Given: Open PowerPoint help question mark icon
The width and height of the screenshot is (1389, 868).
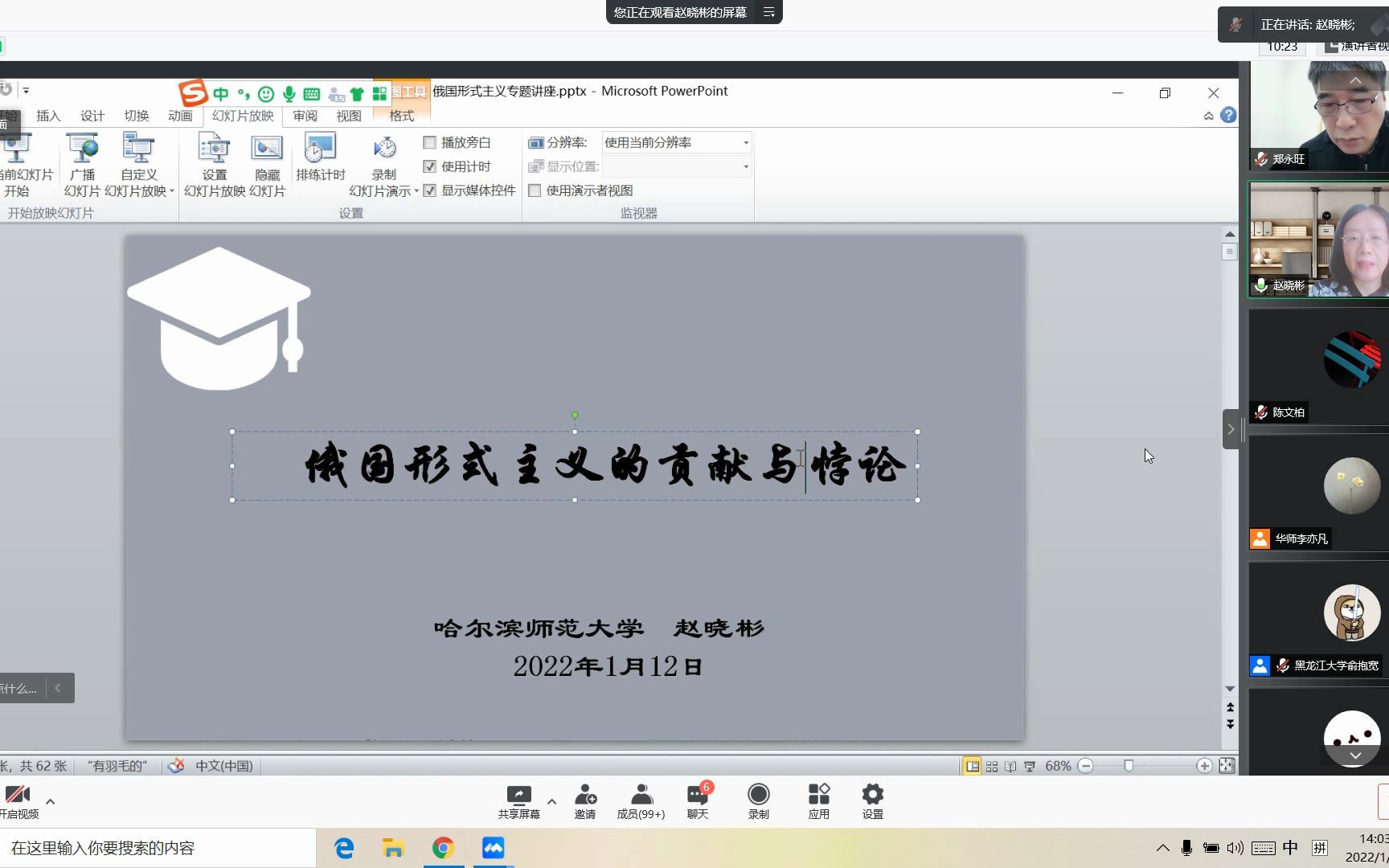Looking at the screenshot, I should (1228, 115).
